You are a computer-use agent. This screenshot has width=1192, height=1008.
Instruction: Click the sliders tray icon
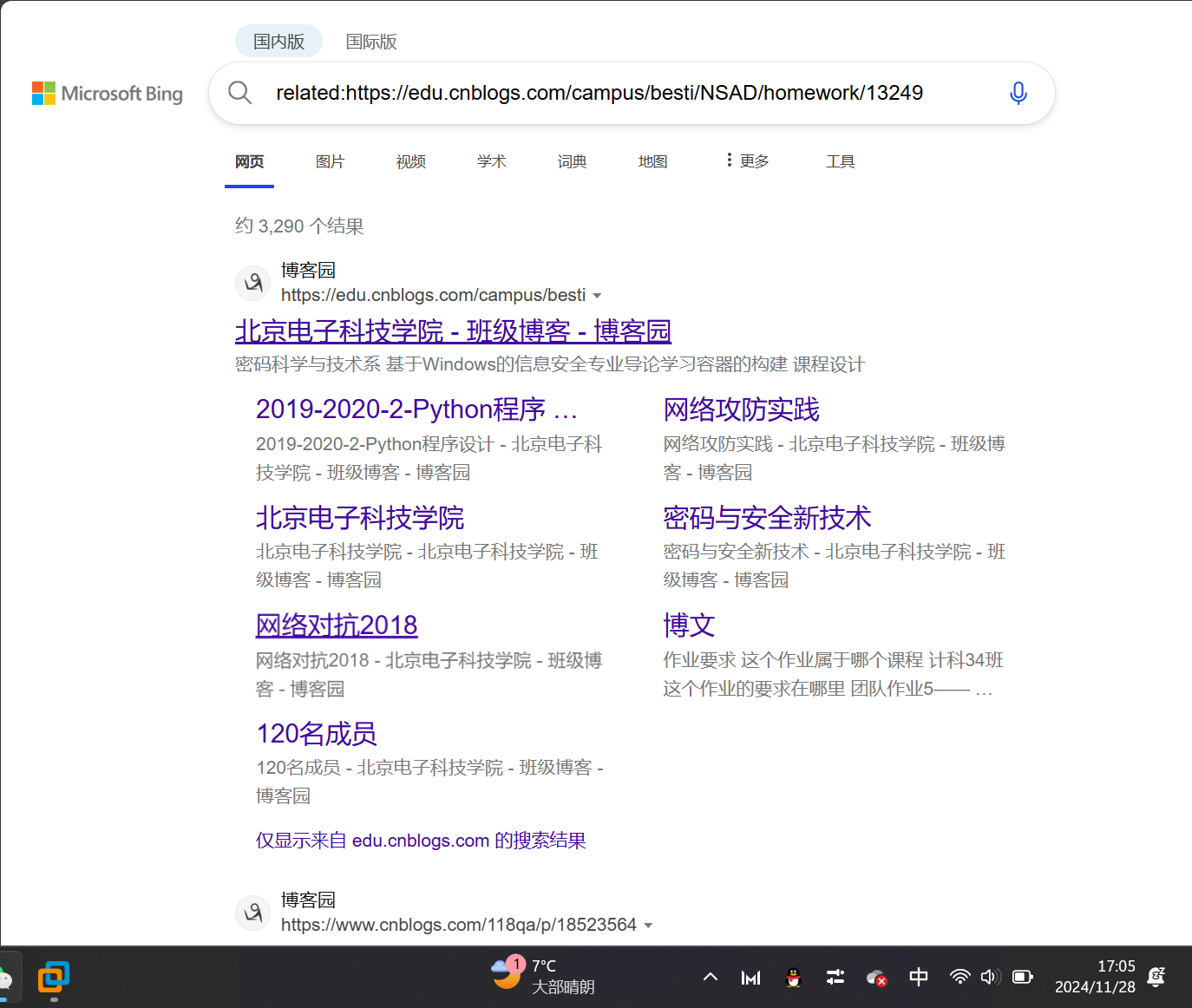click(835, 978)
